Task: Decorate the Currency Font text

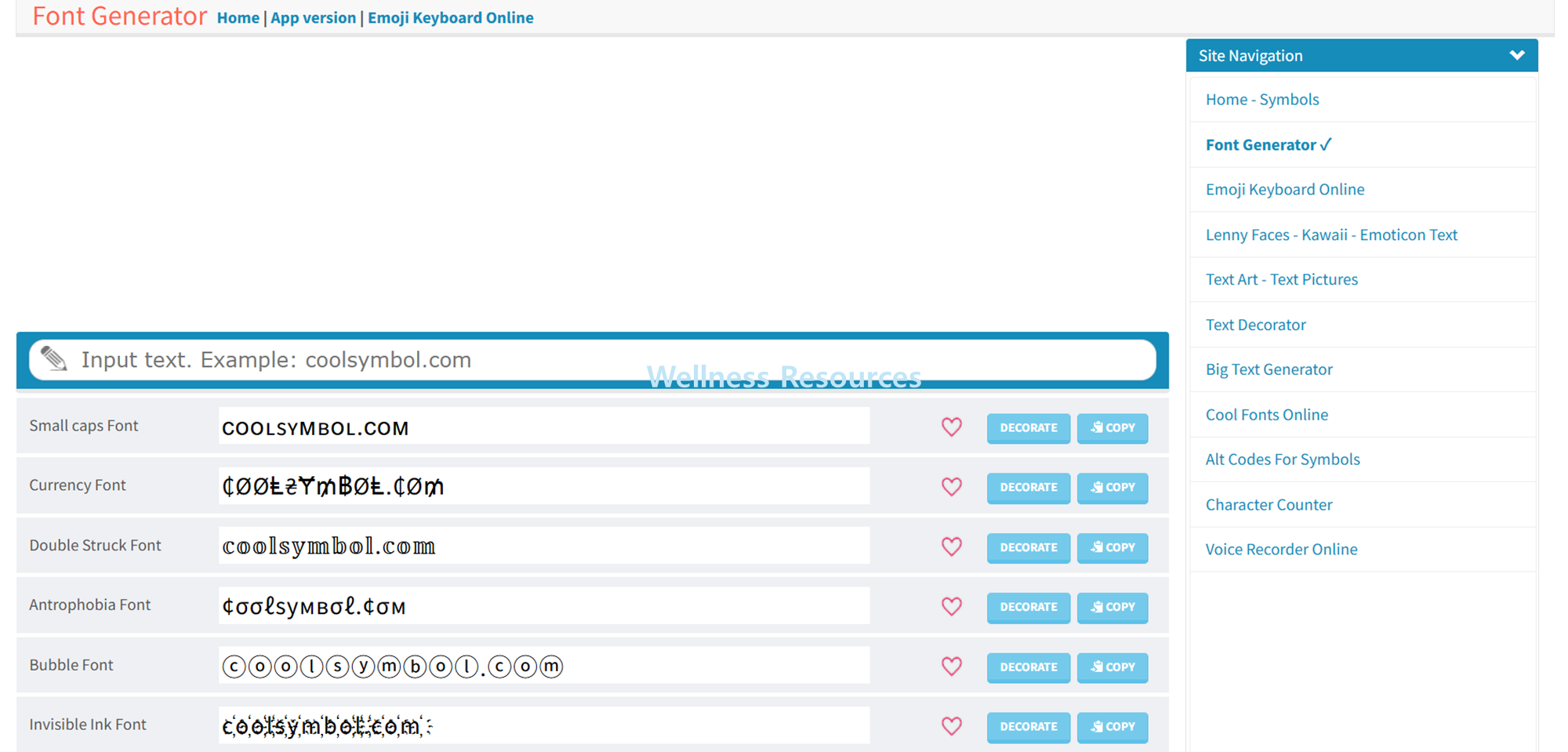Action: (x=1029, y=488)
